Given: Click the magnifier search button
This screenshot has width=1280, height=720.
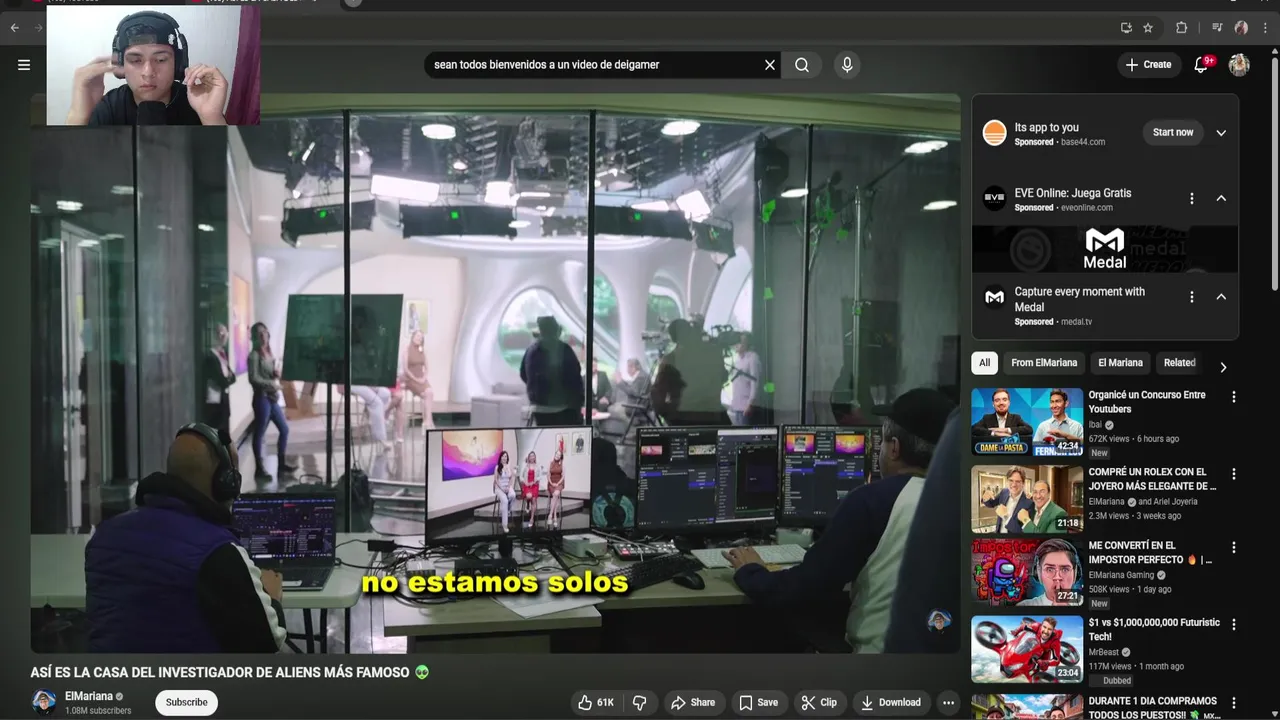Looking at the screenshot, I should pos(802,65).
